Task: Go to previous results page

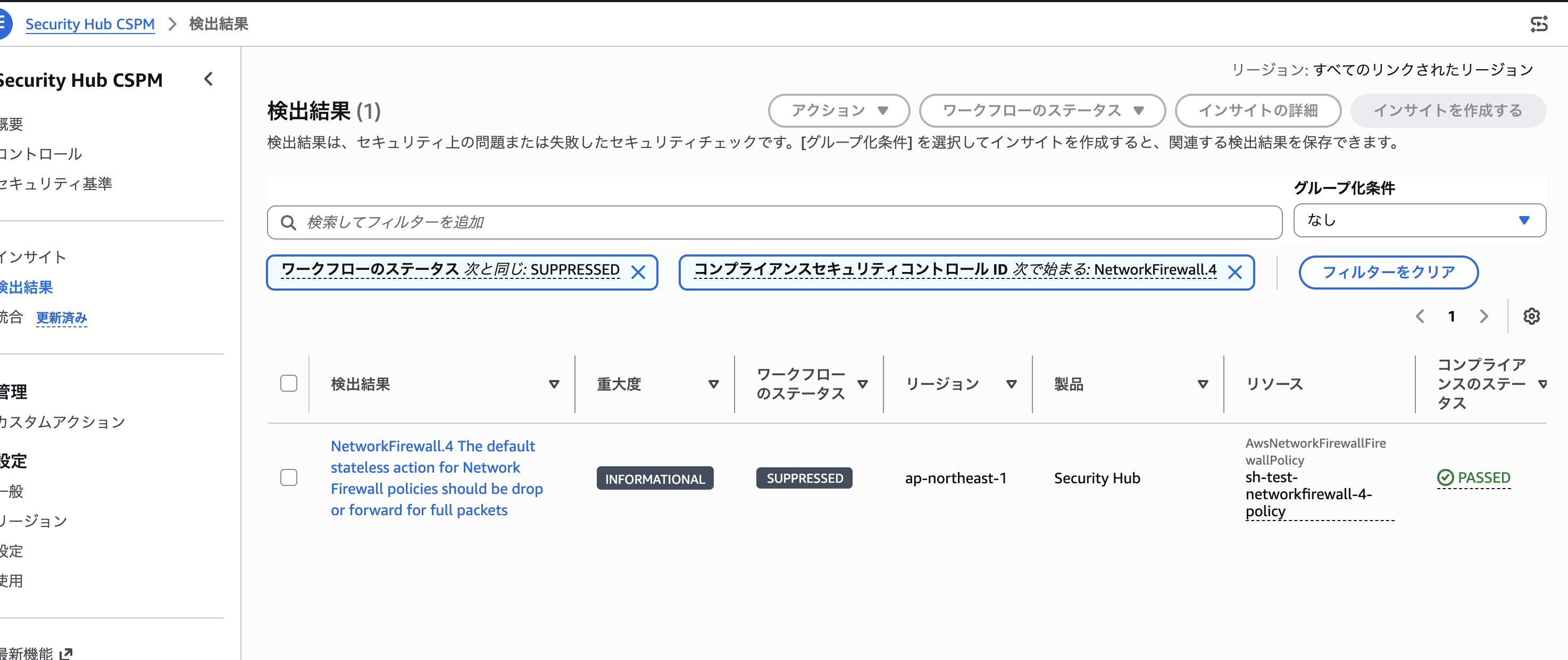Action: (x=1420, y=316)
